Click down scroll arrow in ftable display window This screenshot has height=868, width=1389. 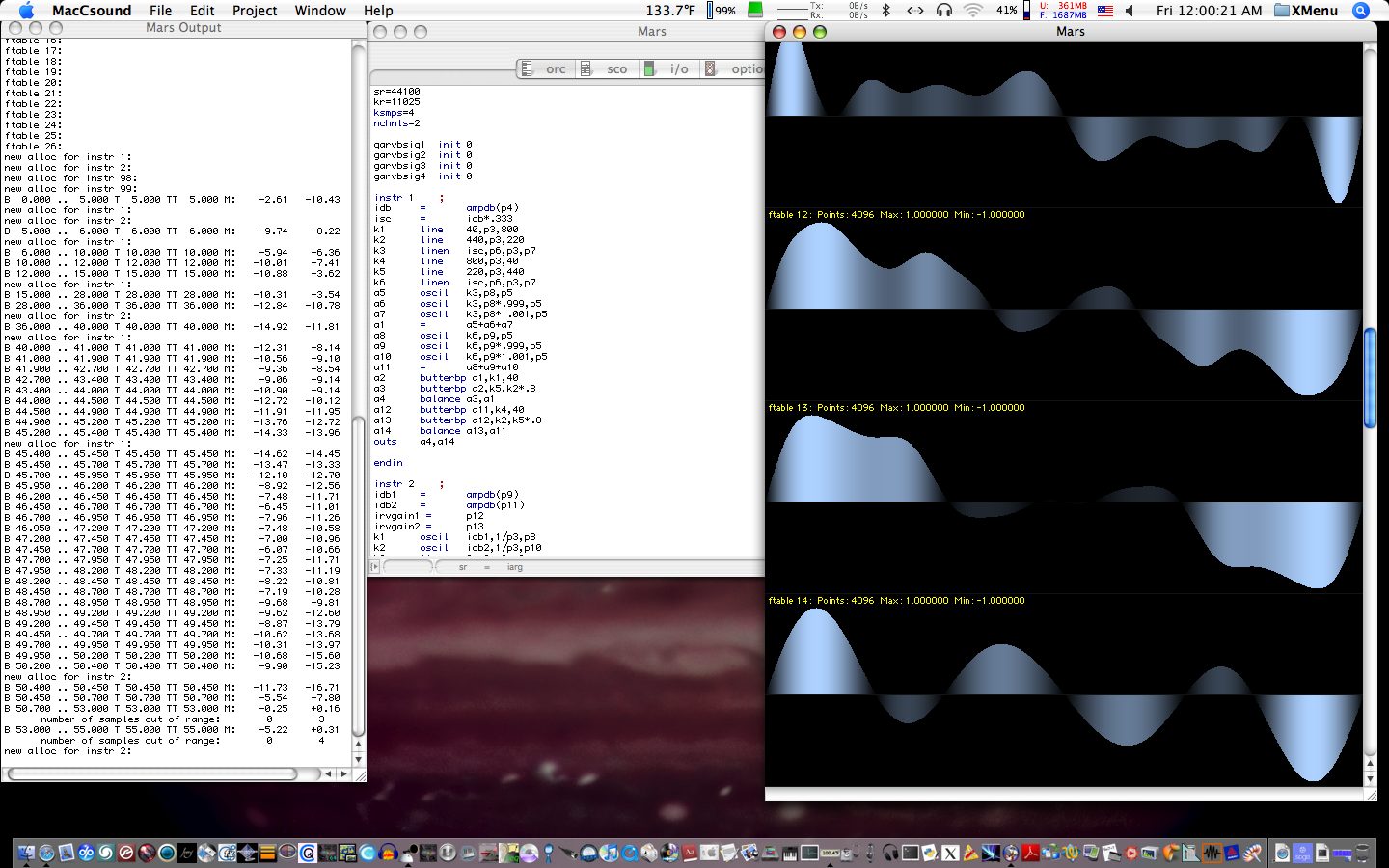coord(1370,778)
